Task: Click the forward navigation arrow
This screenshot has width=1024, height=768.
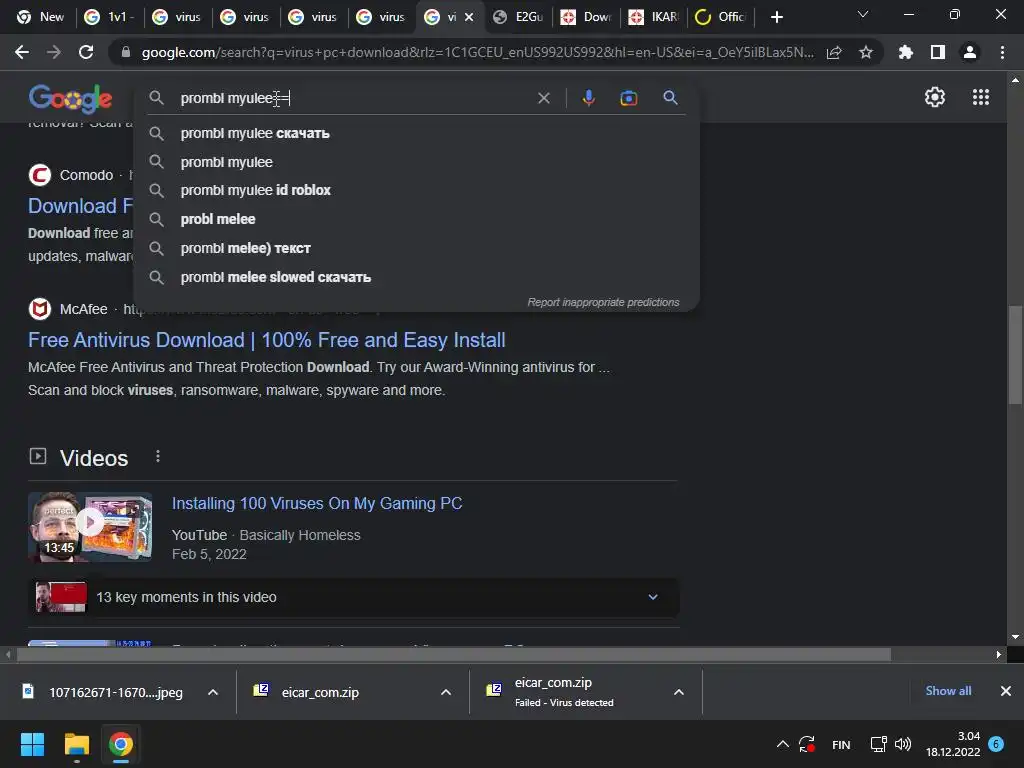Action: tap(54, 52)
